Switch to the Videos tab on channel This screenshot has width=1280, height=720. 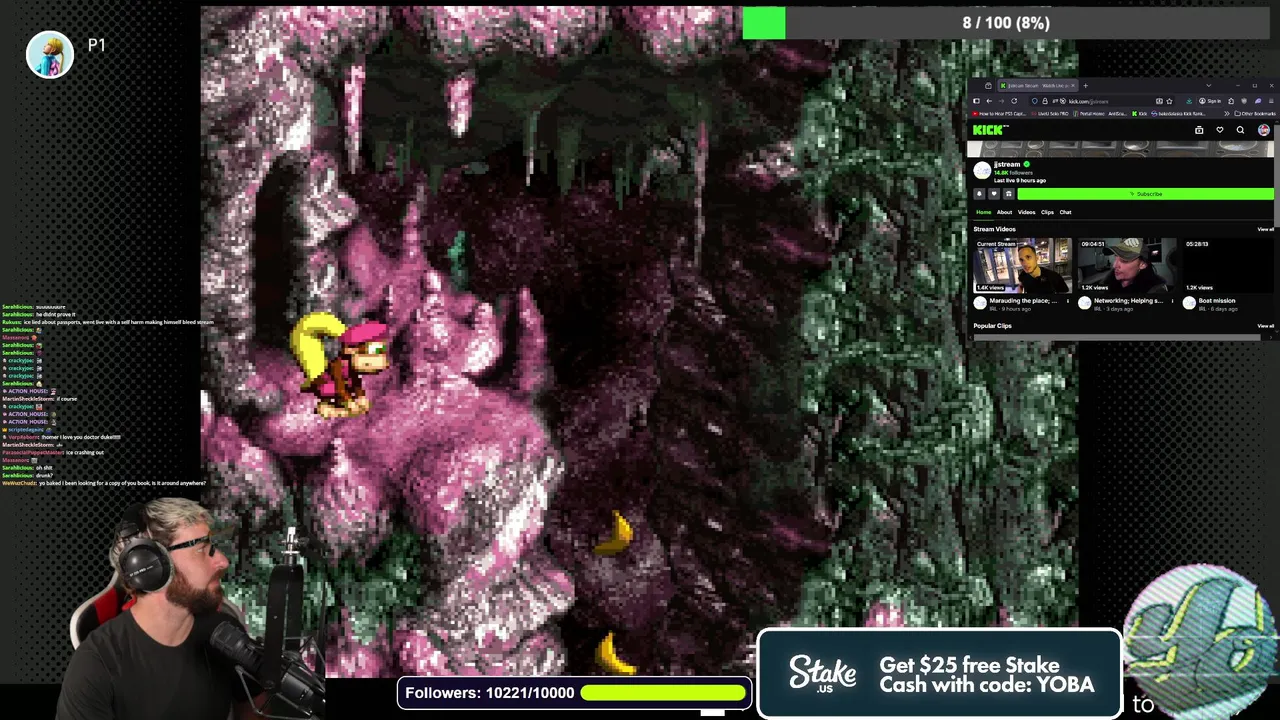click(x=1027, y=212)
